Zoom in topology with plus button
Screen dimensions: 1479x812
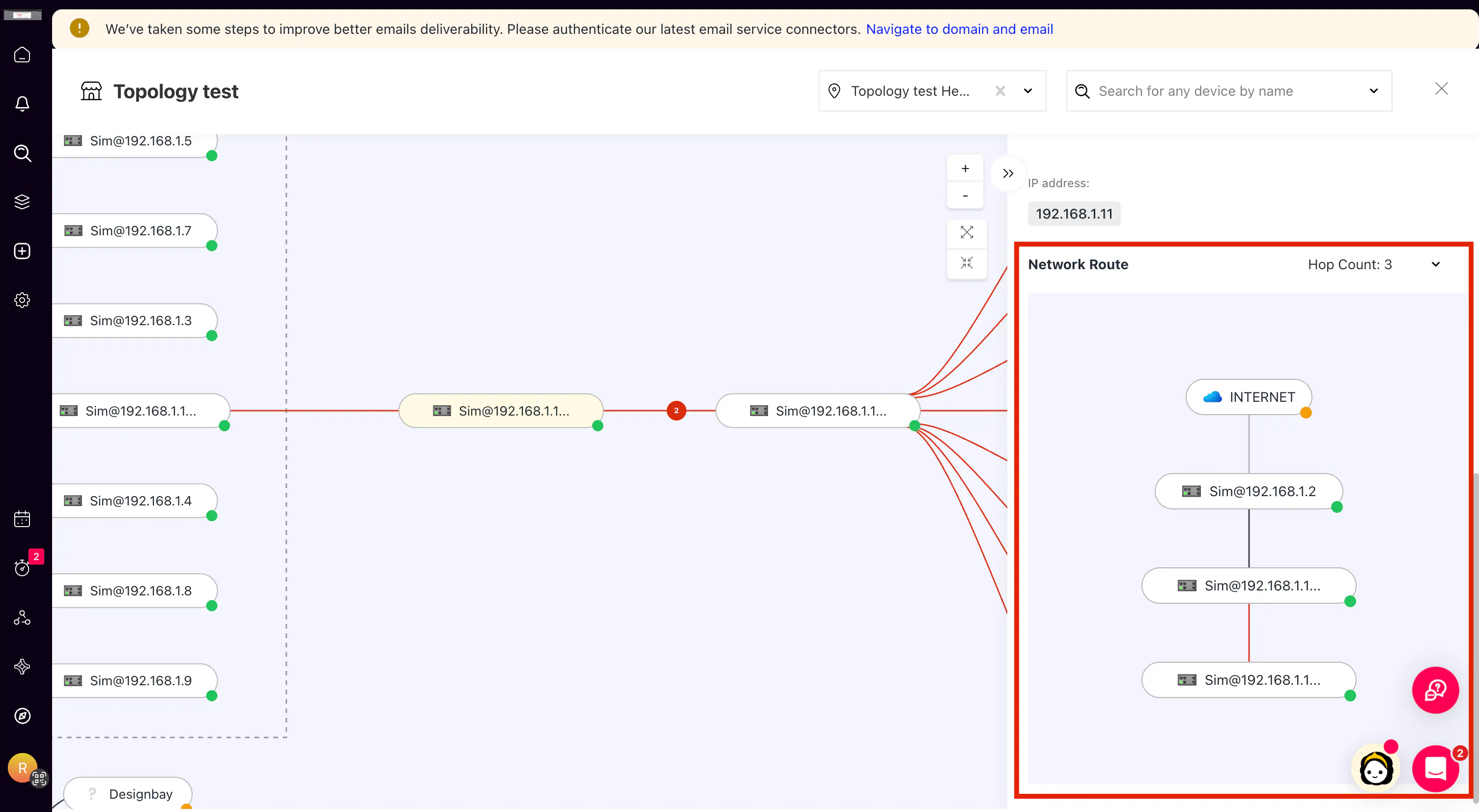tap(965, 168)
